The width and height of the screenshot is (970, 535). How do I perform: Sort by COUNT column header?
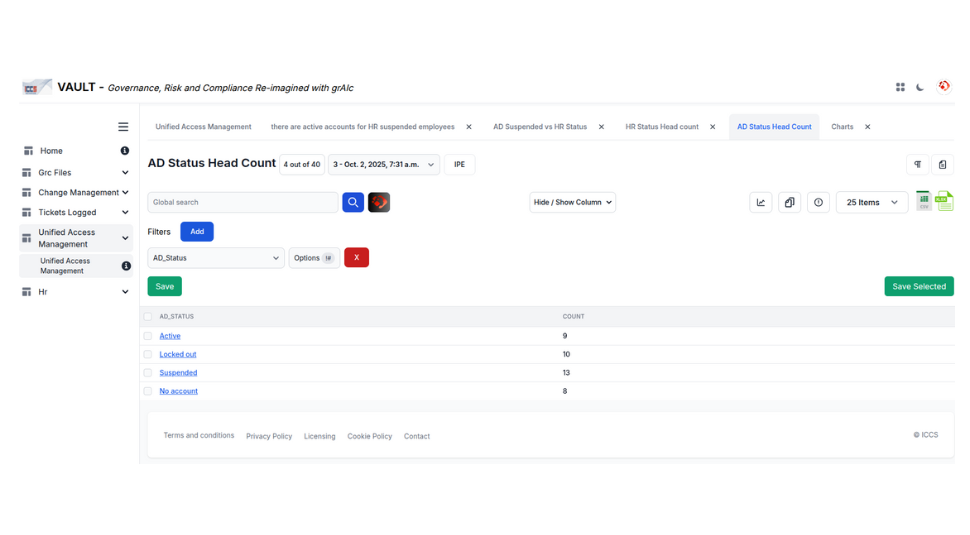tap(573, 317)
